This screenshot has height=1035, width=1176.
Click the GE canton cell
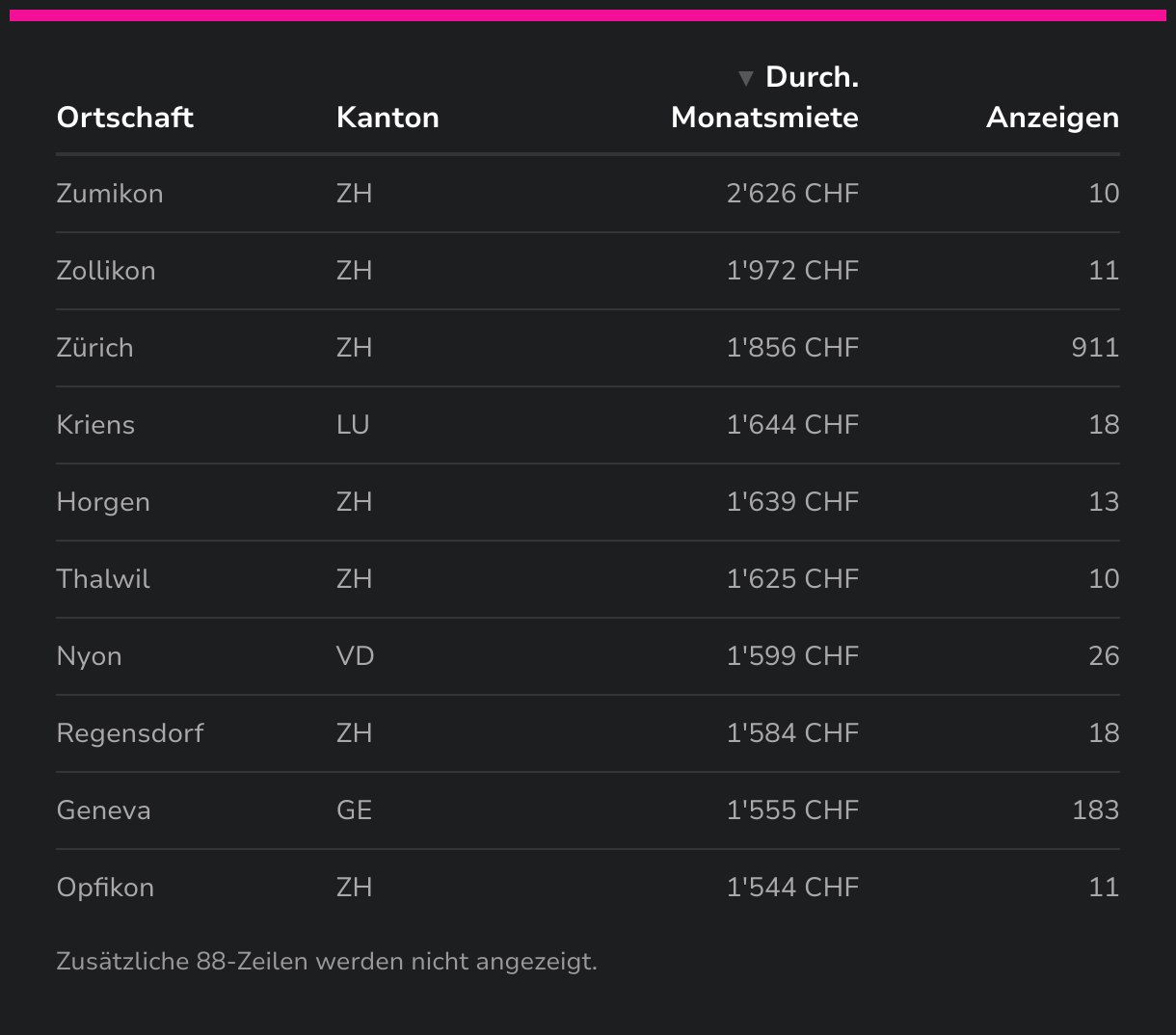tap(354, 810)
